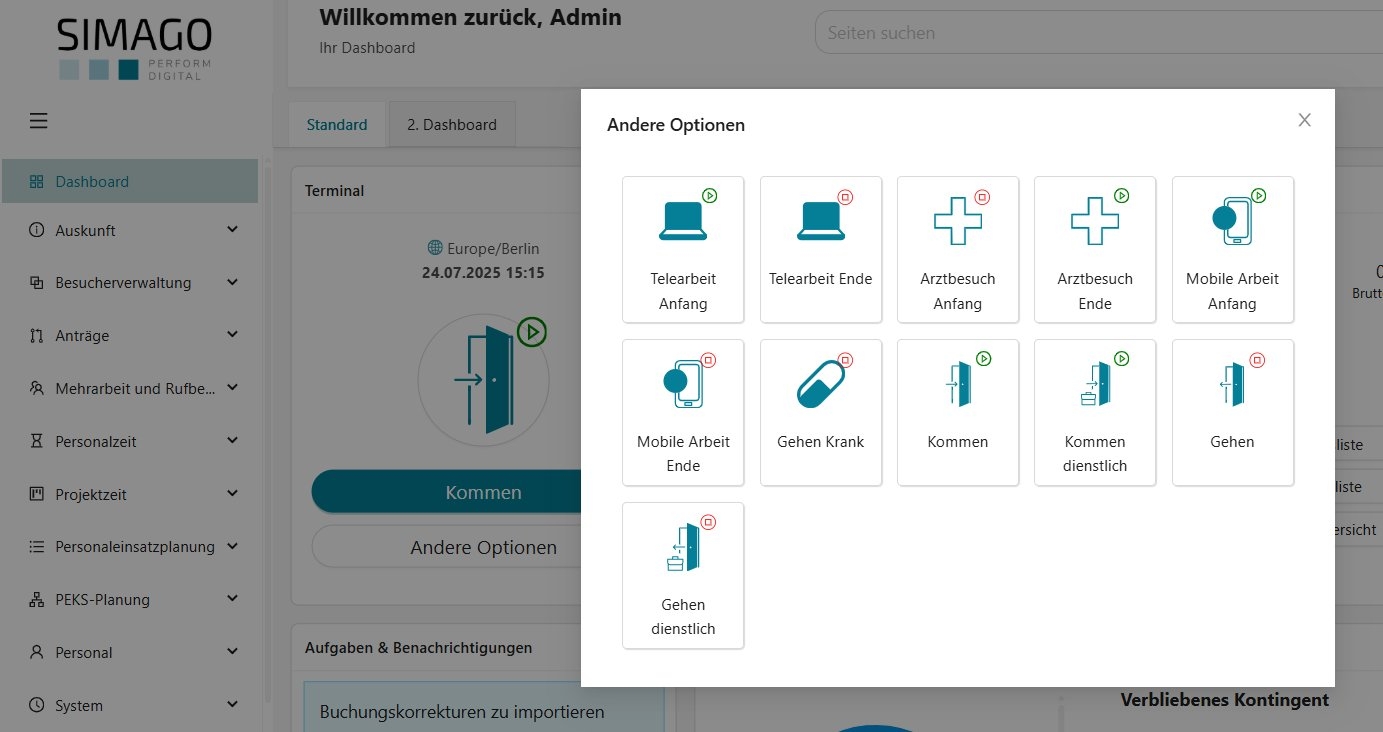Select the Mobile Arbeit Ende tile
This screenshot has height=732, width=1383.
pyautogui.click(x=683, y=413)
